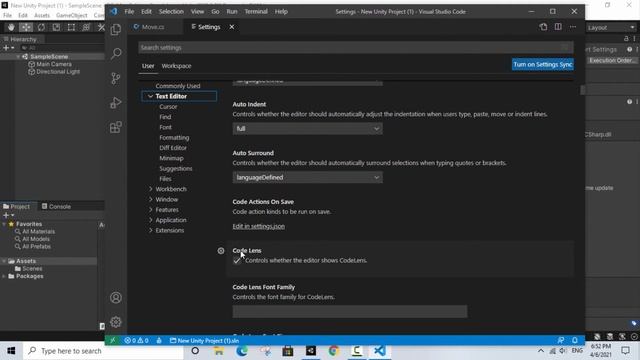This screenshot has width=640, height=360.
Task: Open the Extensions view
Action: click(x=116, y=127)
